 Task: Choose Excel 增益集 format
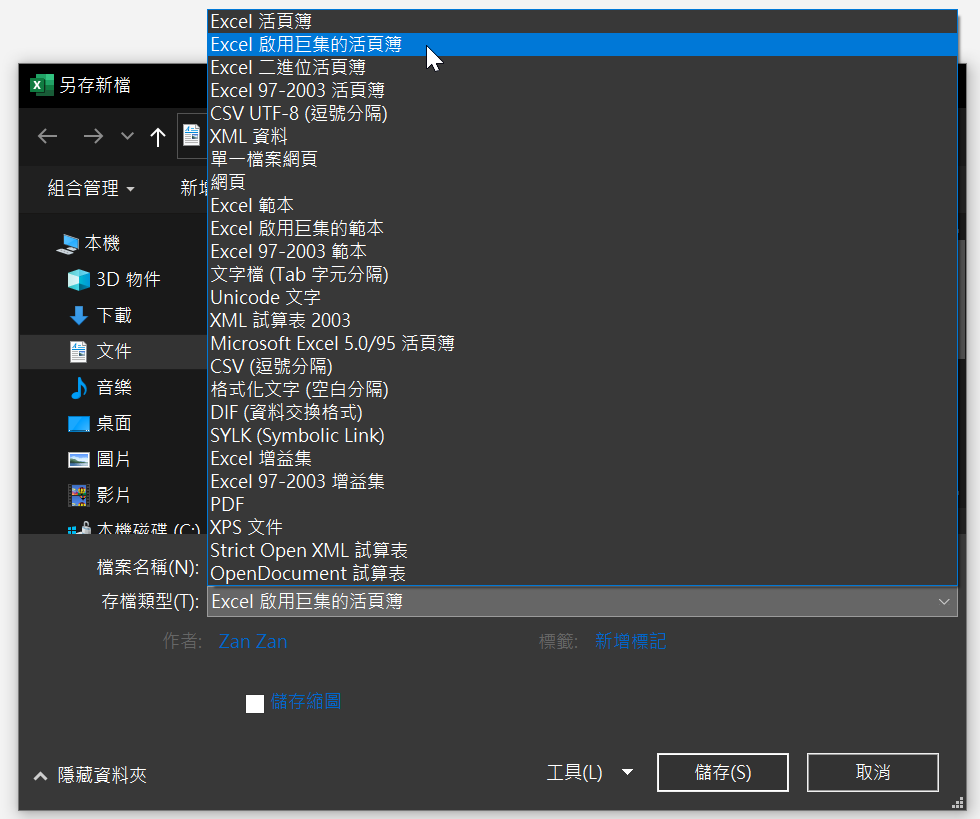pos(582,458)
